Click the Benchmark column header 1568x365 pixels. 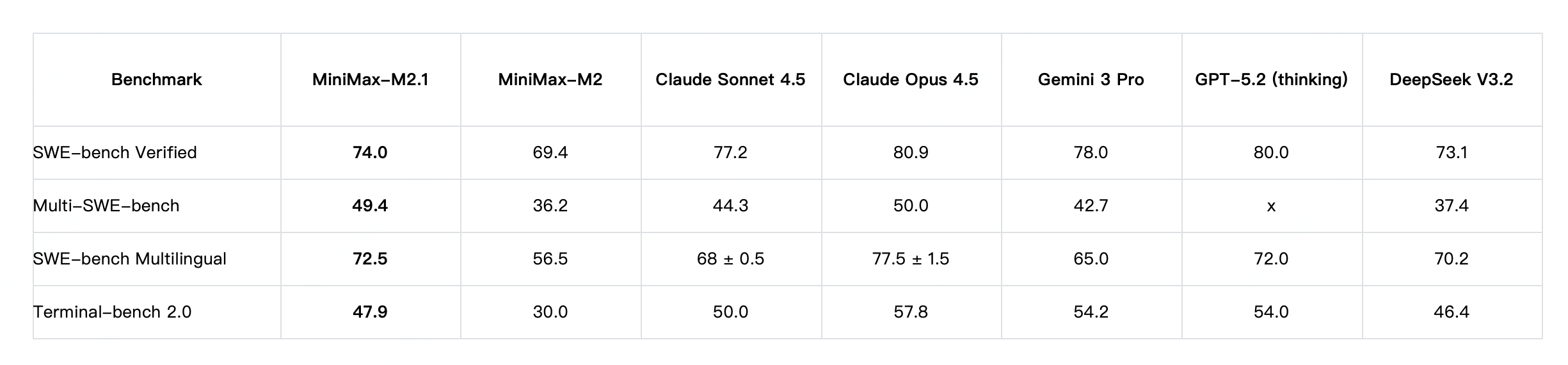click(x=156, y=79)
